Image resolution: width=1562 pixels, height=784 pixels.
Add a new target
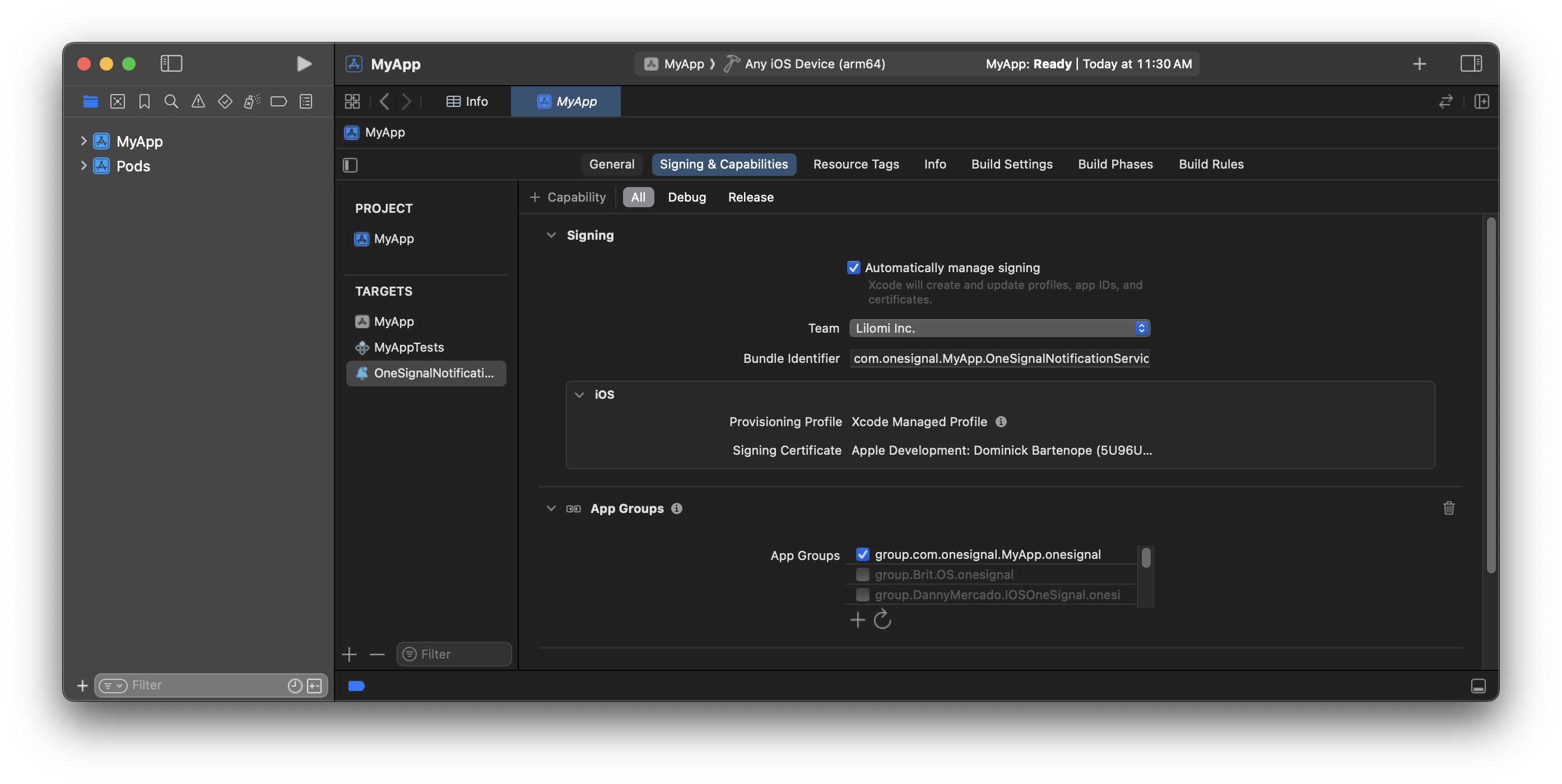(349, 654)
